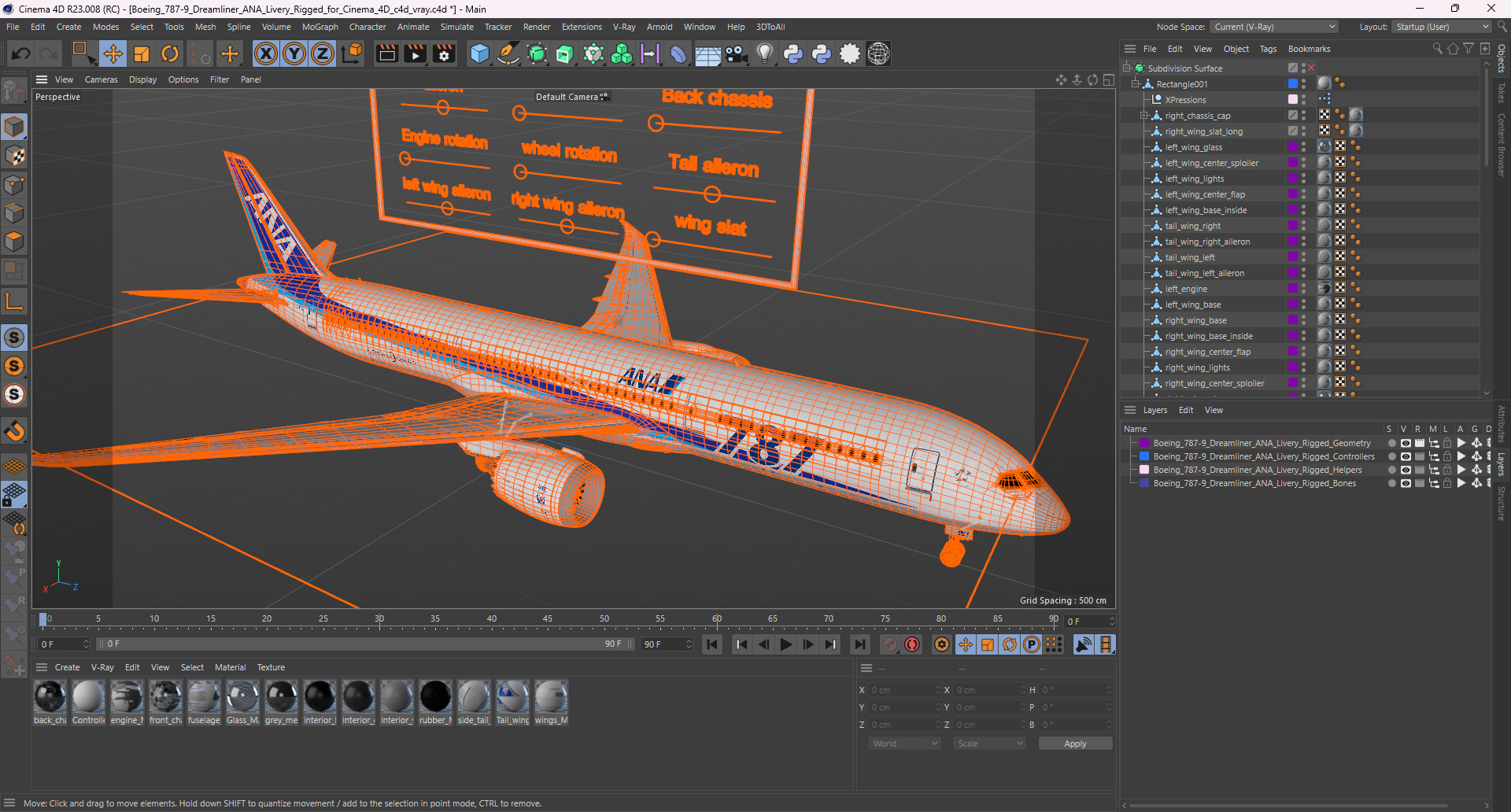The image size is (1511, 812).
Task: Open the Character menu
Action: 368,27
